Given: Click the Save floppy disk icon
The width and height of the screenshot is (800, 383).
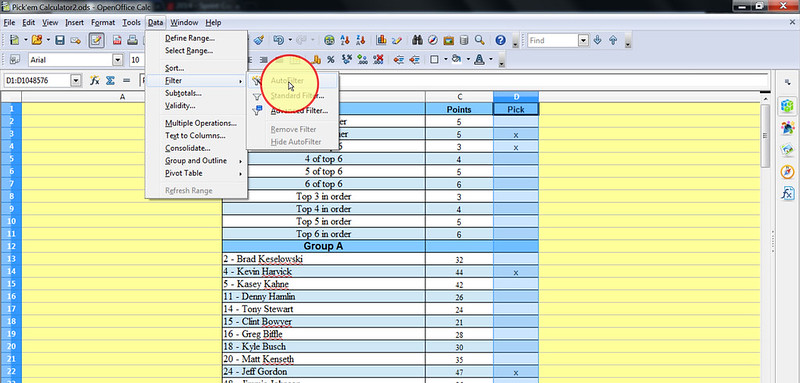Looking at the screenshot, I should 60,40.
